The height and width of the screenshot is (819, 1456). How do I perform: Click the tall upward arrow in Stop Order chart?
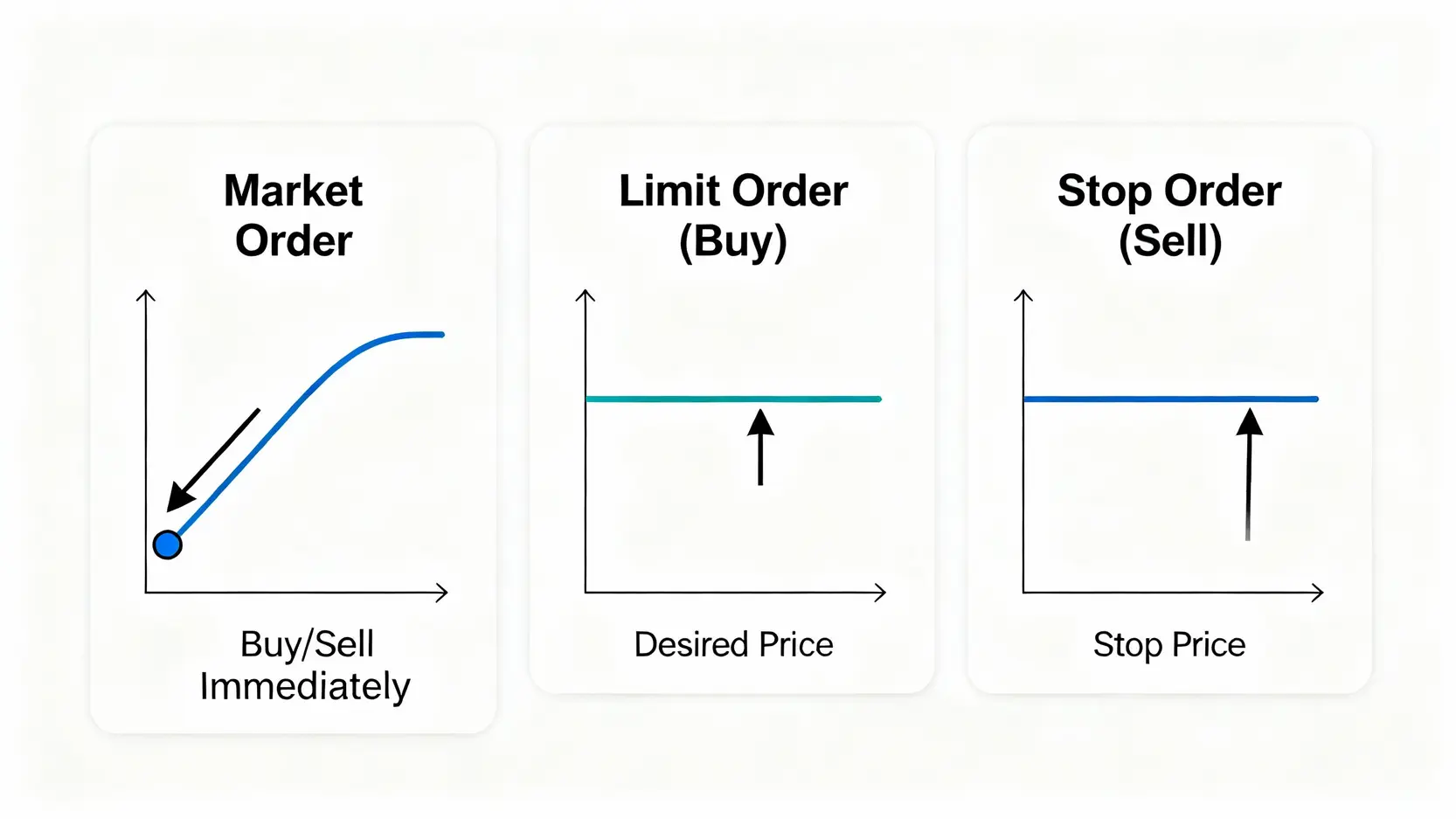click(x=1249, y=475)
